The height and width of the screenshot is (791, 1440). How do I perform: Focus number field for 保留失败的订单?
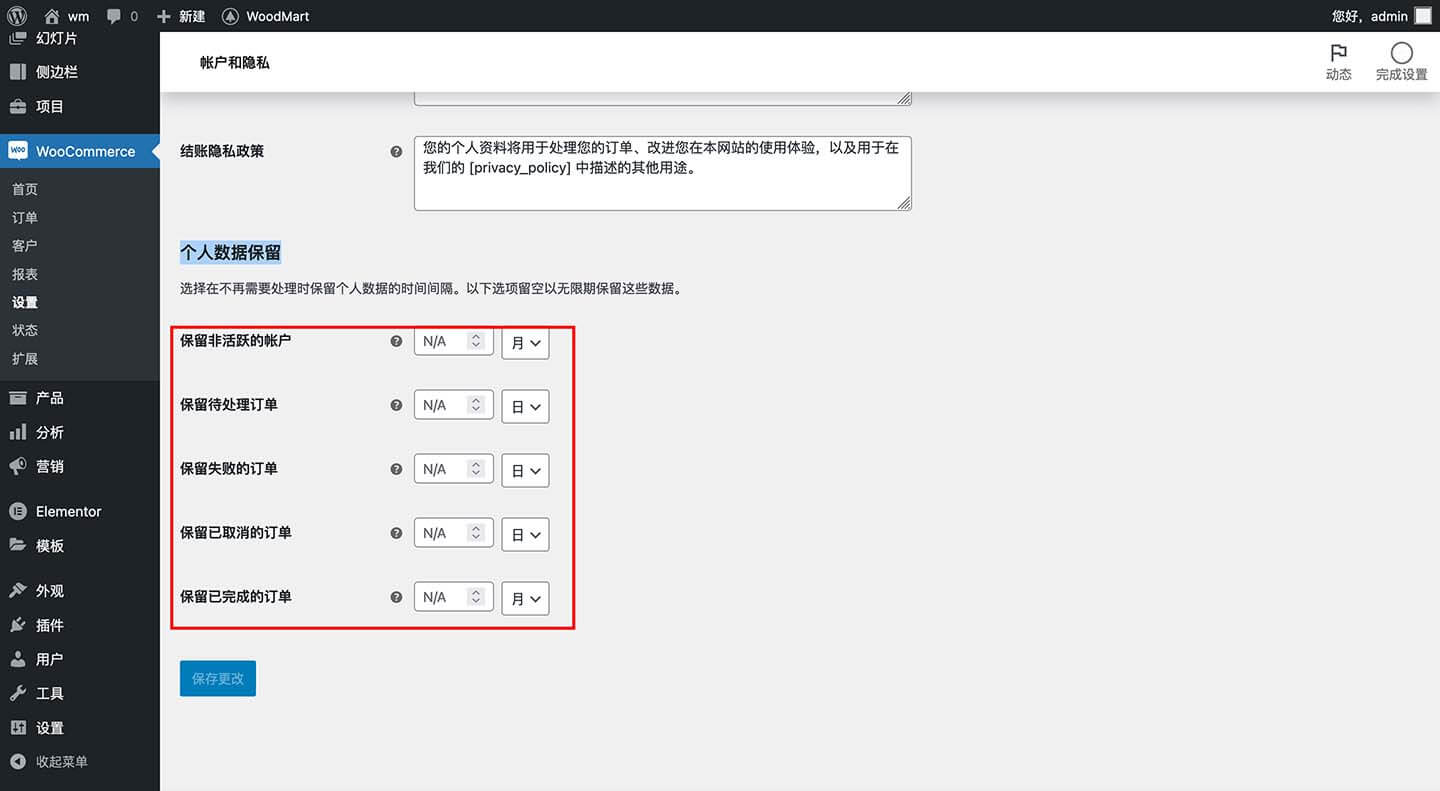point(454,469)
